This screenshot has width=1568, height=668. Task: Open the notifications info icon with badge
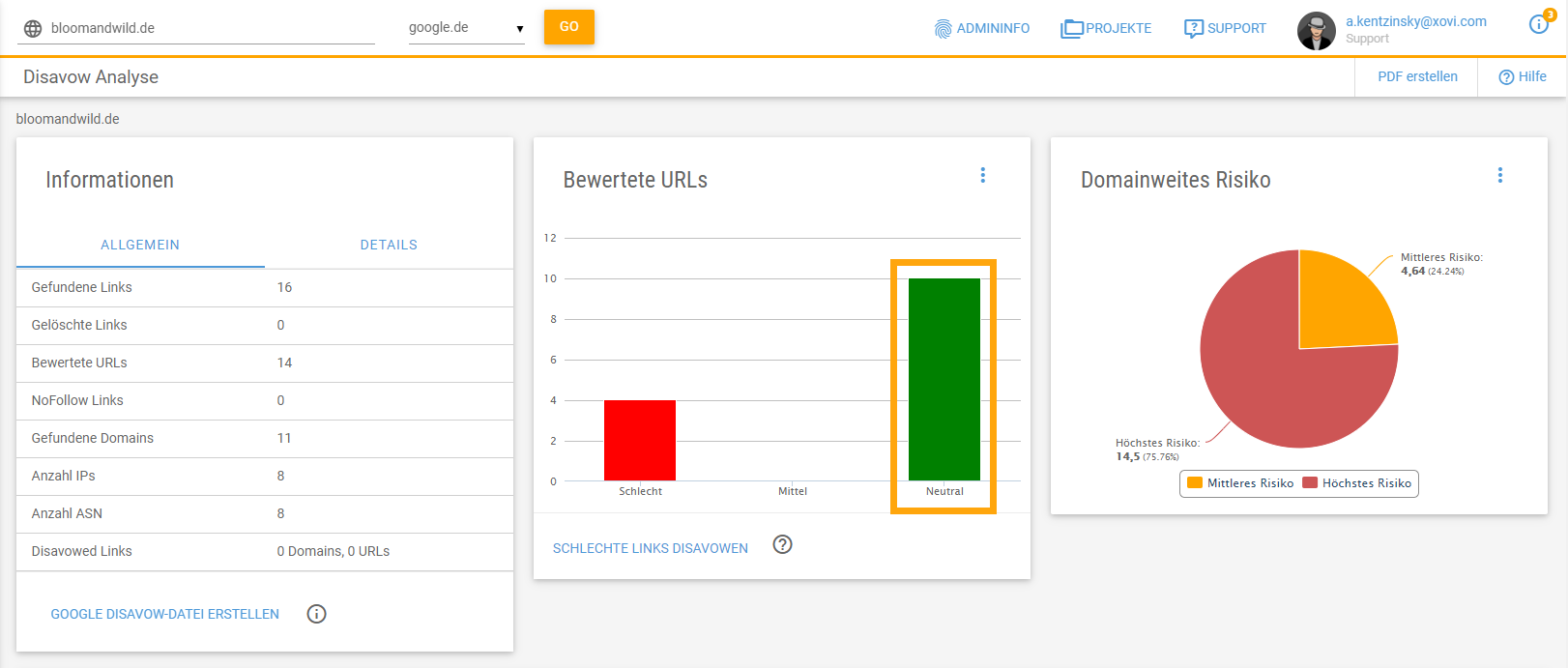(1539, 23)
